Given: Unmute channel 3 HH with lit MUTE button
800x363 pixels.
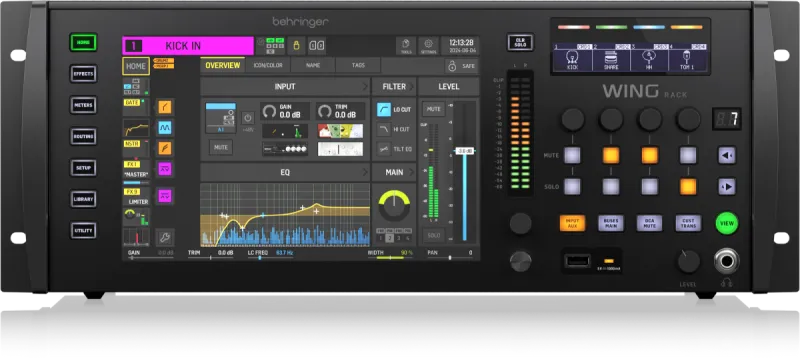Looking at the screenshot, I should [x=649, y=155].
